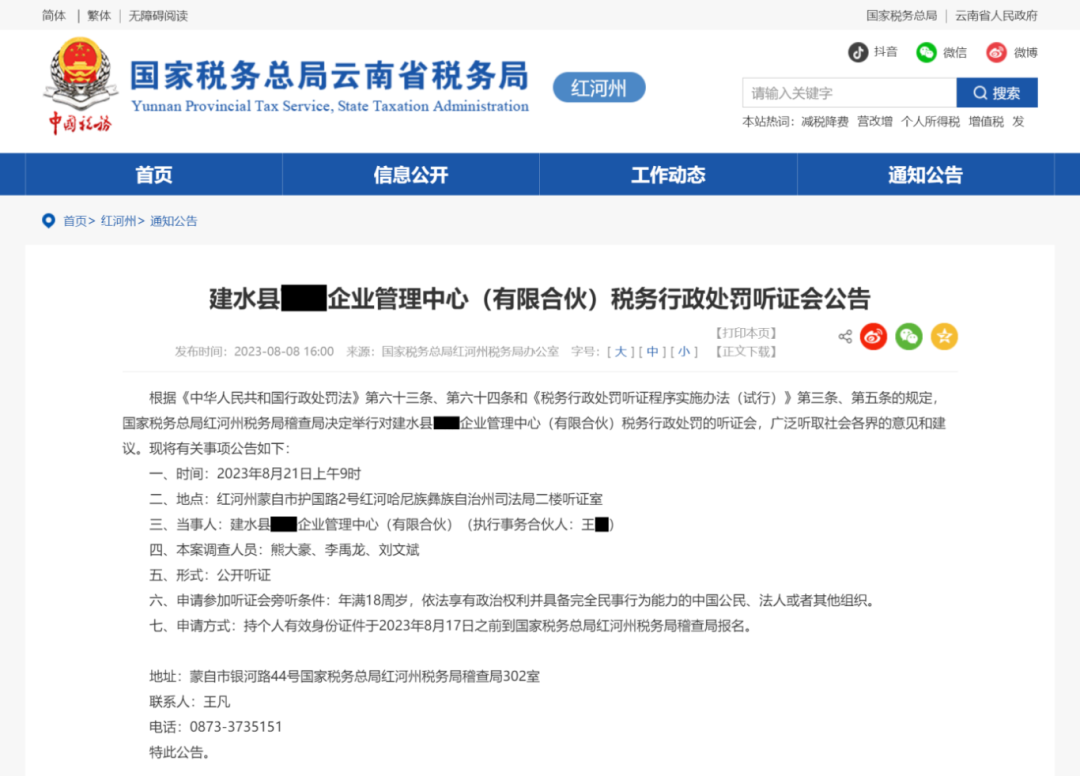The height and width of the screenshot is (776, 1080).
Task: Focus the keyword search input field
Action: [848, 93]
